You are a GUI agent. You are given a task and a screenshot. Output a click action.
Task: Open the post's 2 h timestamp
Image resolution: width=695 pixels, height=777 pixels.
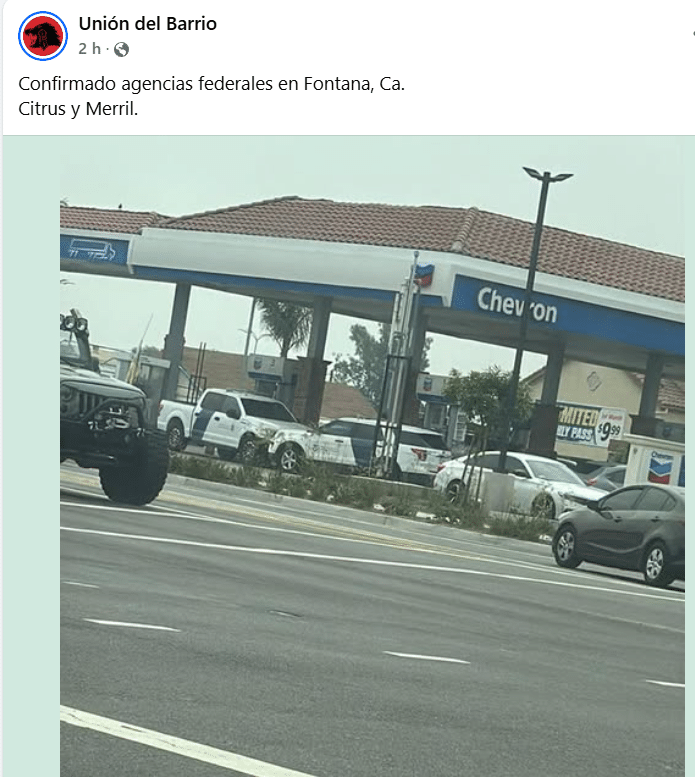(x=89, y=49)
